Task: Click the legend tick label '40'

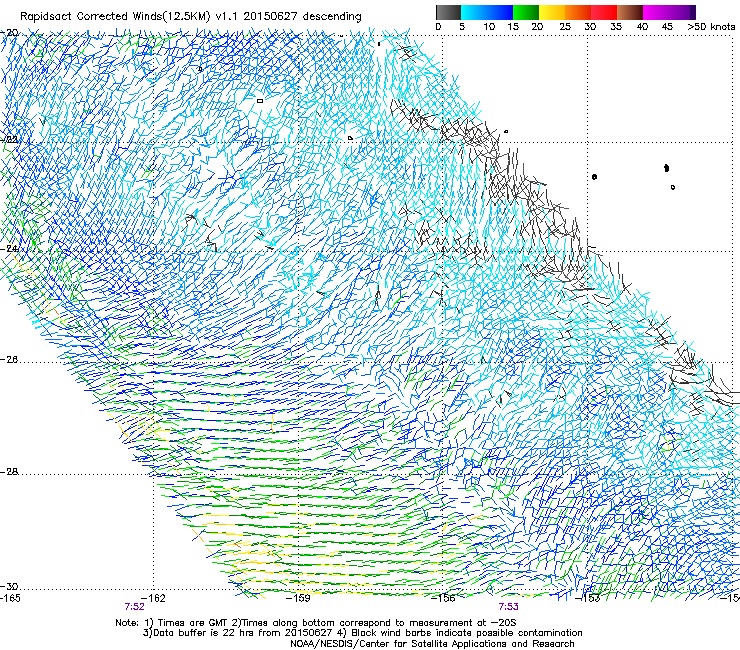Action: [x=642, y=26]
